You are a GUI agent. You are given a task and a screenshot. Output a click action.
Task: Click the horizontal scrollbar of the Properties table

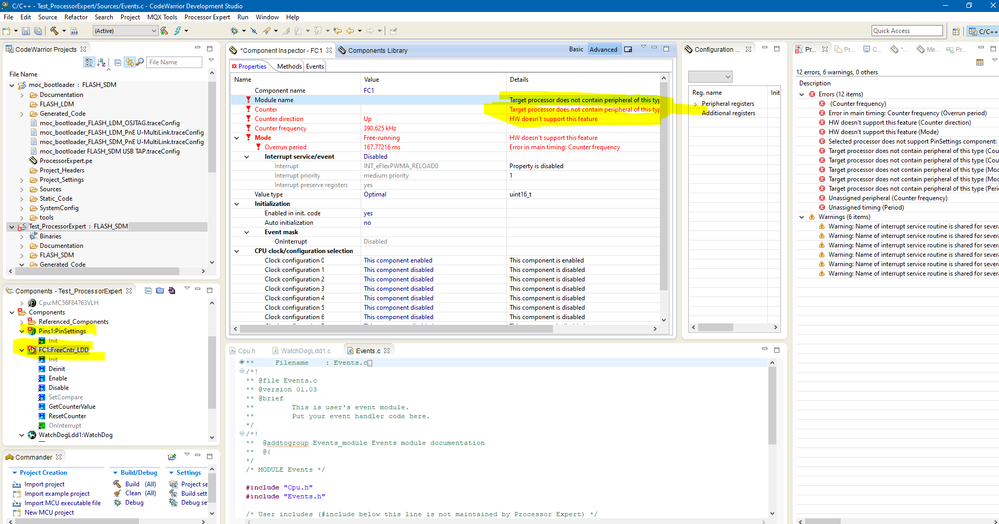click(446, 329)
